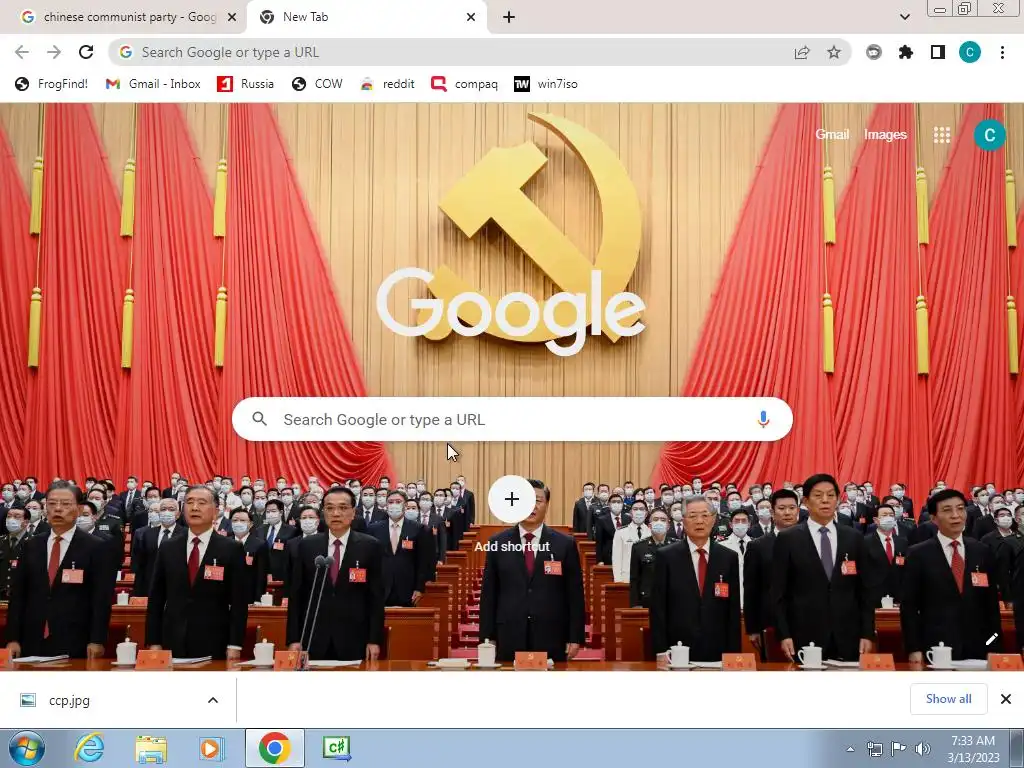
Task: Reload the current page
Action: (x=86, y=52)
